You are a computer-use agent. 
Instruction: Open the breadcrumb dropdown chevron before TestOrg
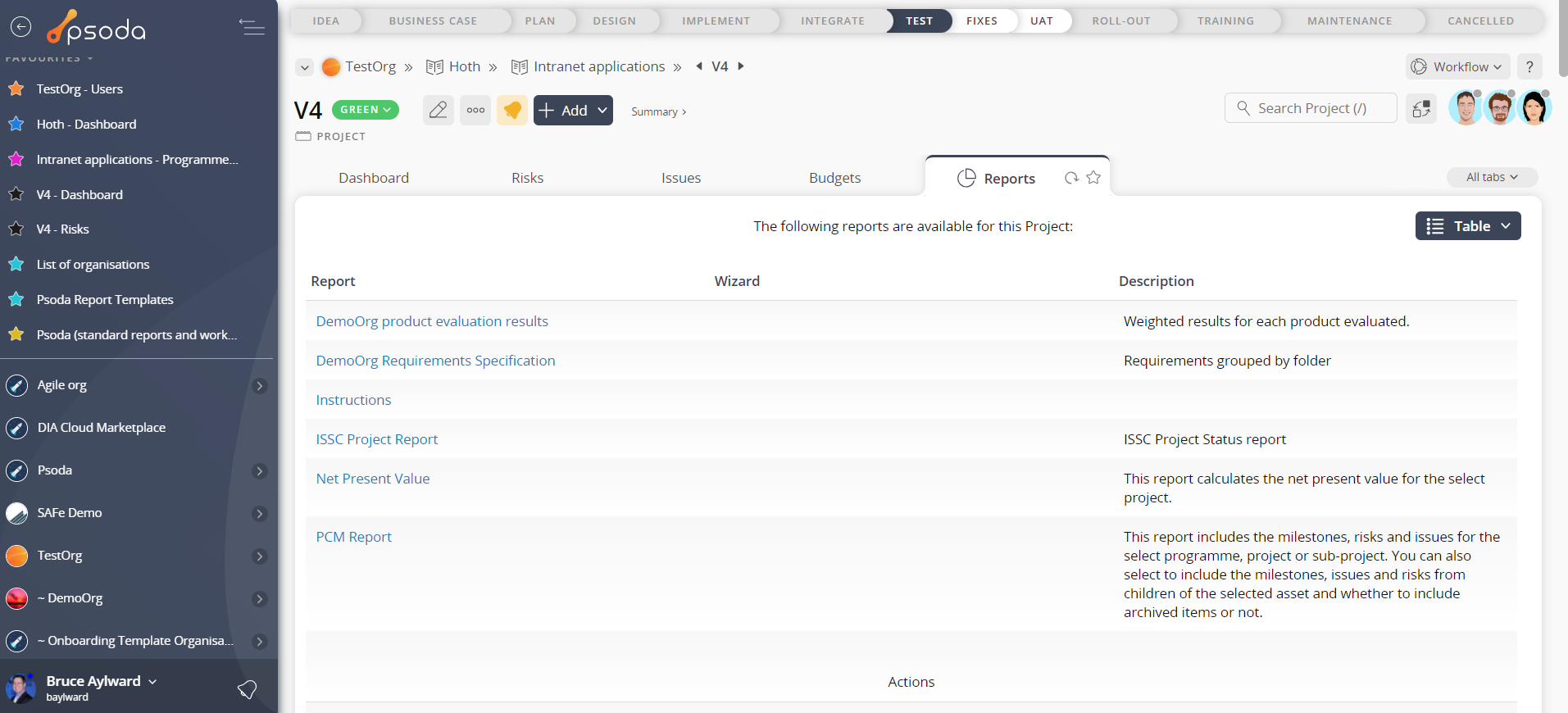tap(305, 67)
